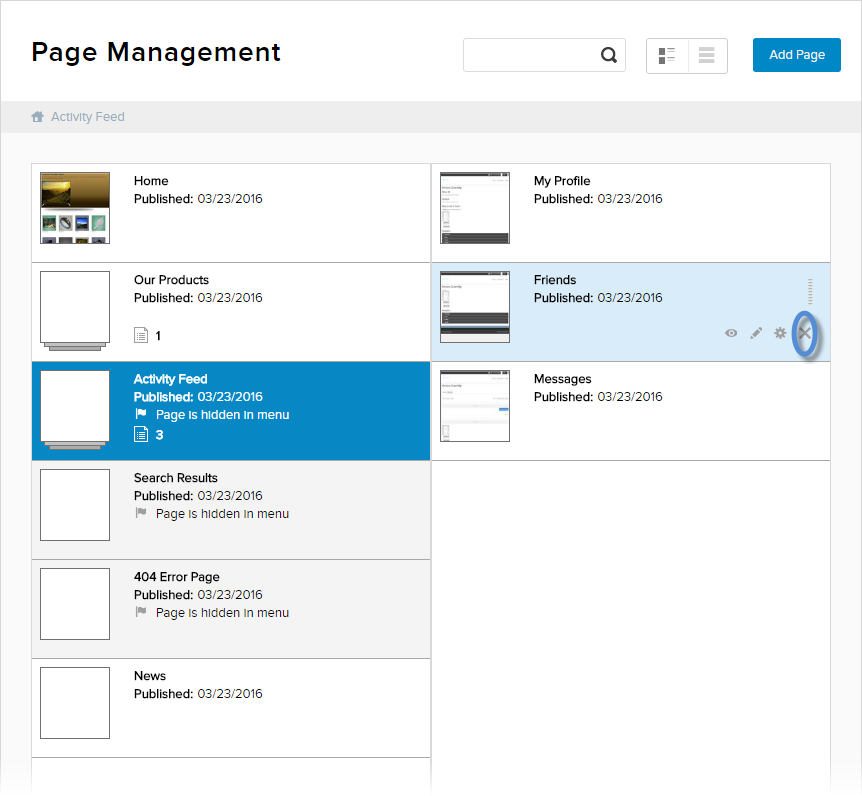Viewport: 862px width, 796px height.
Task: Click the My Profile page title
Action: point(562,181)
